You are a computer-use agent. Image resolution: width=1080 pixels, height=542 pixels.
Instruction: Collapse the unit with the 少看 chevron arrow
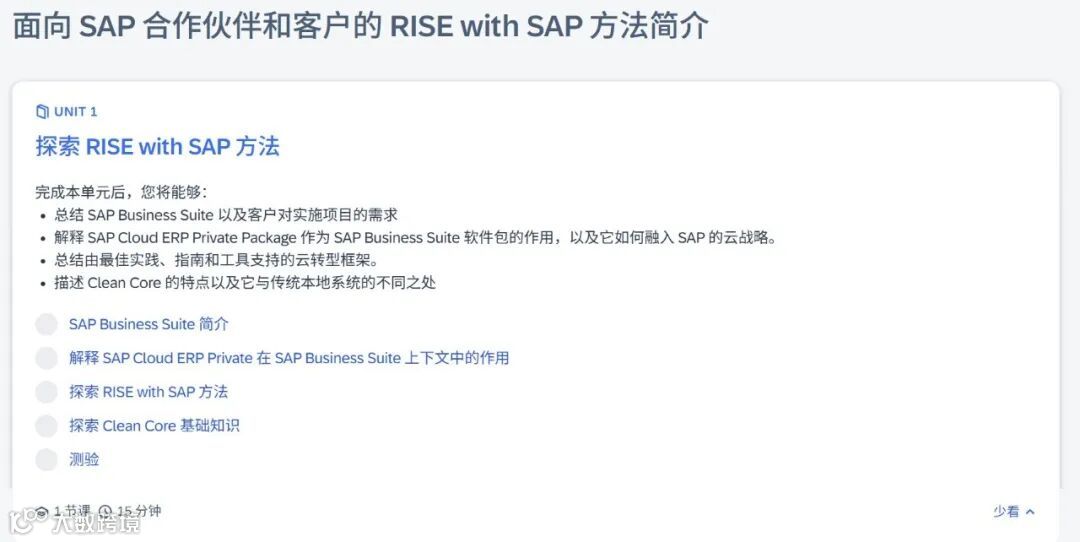[1031, 512]
